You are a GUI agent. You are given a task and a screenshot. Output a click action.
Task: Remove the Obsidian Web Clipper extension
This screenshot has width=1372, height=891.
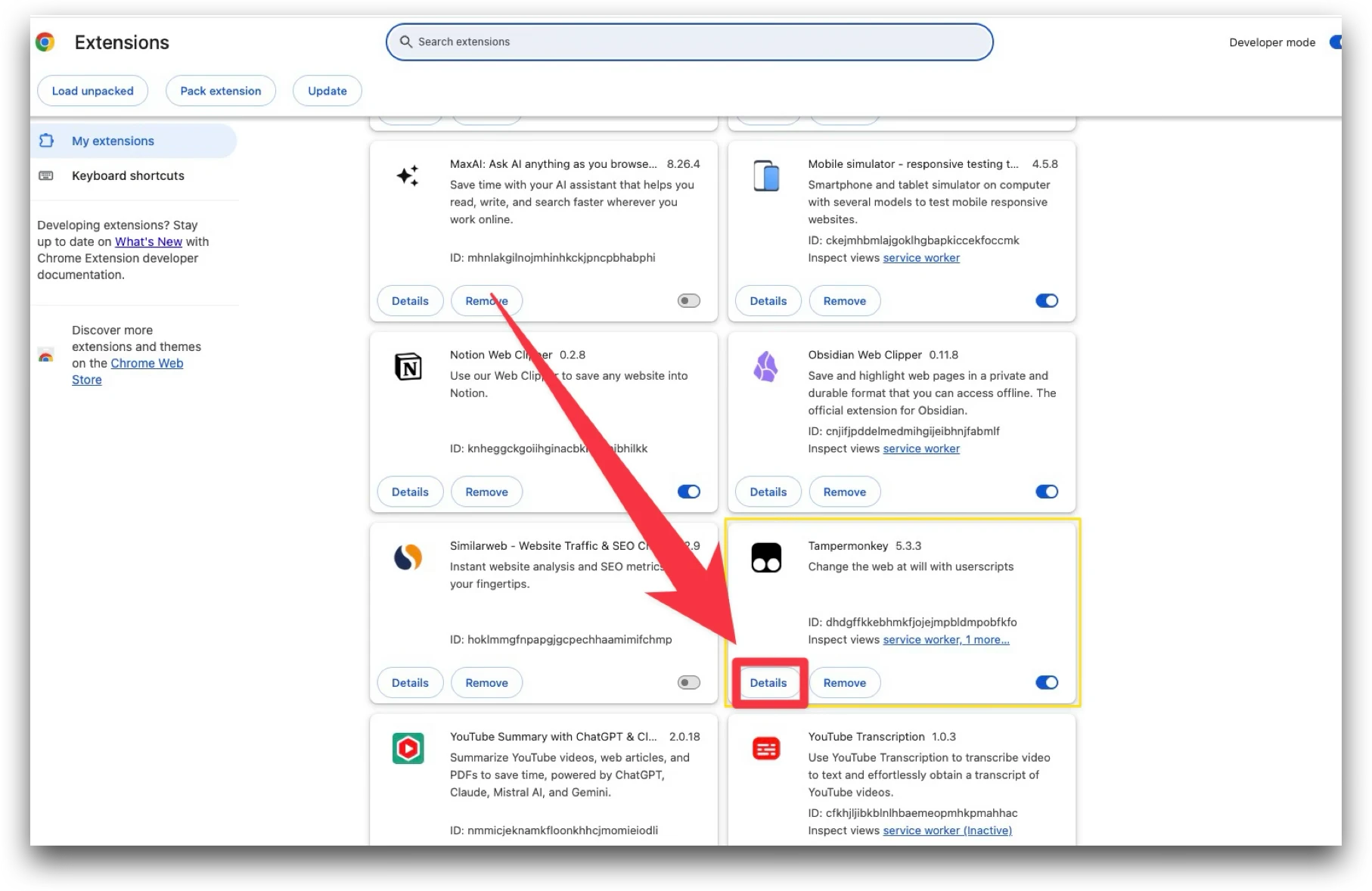tap(845, 492)
